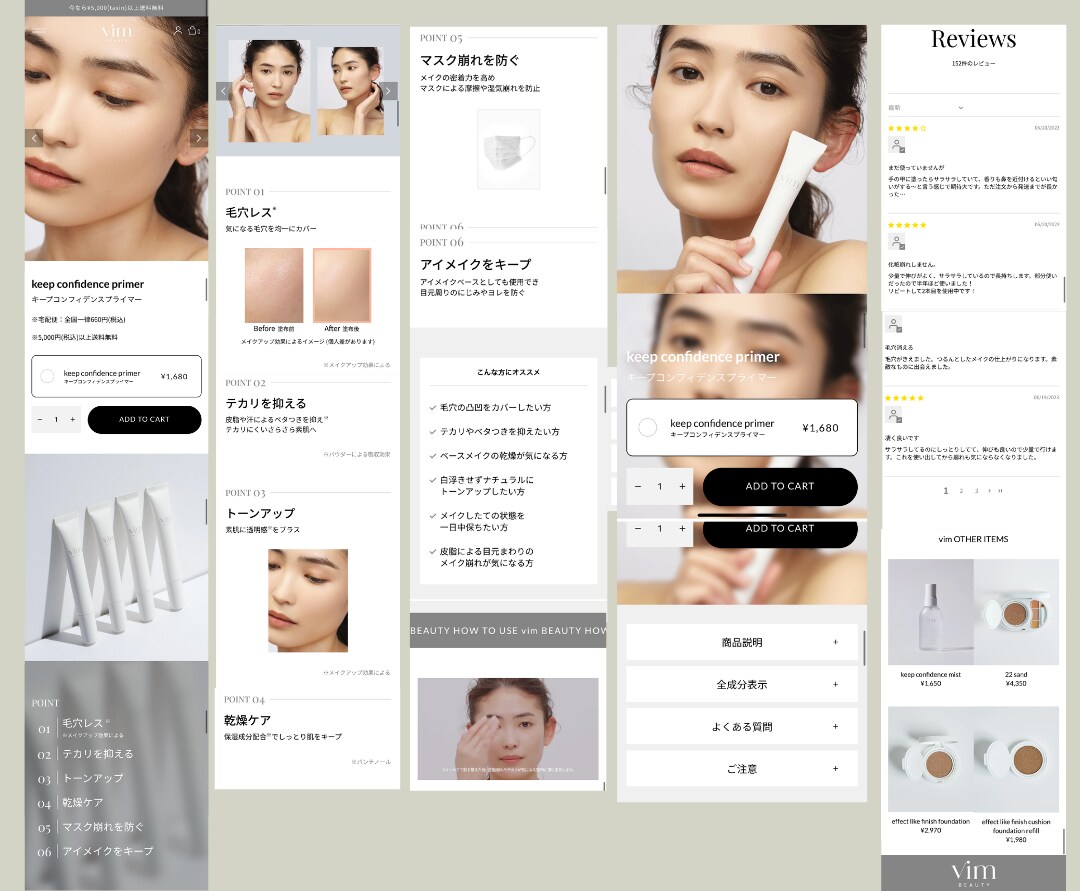1080x891 pixels.
Task: Go to reviews page 2
Action: click(961, 491)
